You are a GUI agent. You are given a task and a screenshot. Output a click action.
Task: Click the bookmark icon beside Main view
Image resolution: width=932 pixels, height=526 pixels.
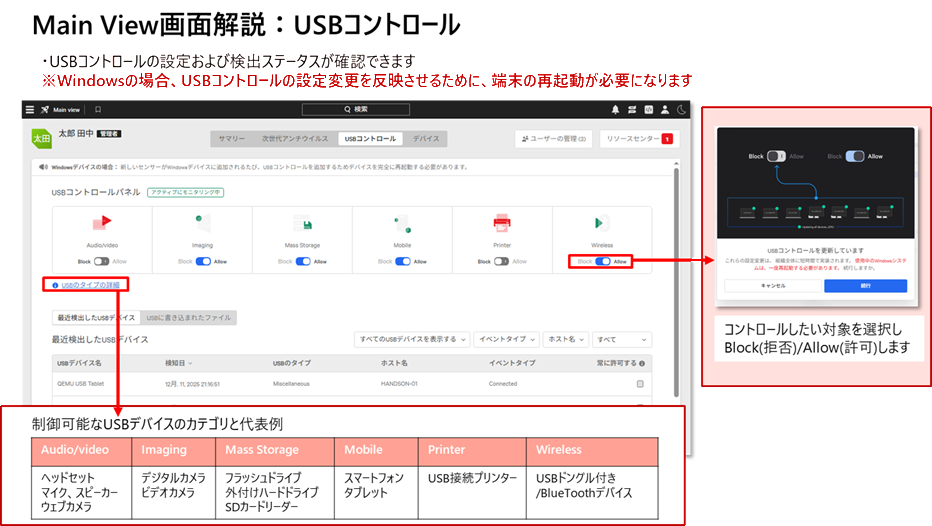(x=98, y=109)
